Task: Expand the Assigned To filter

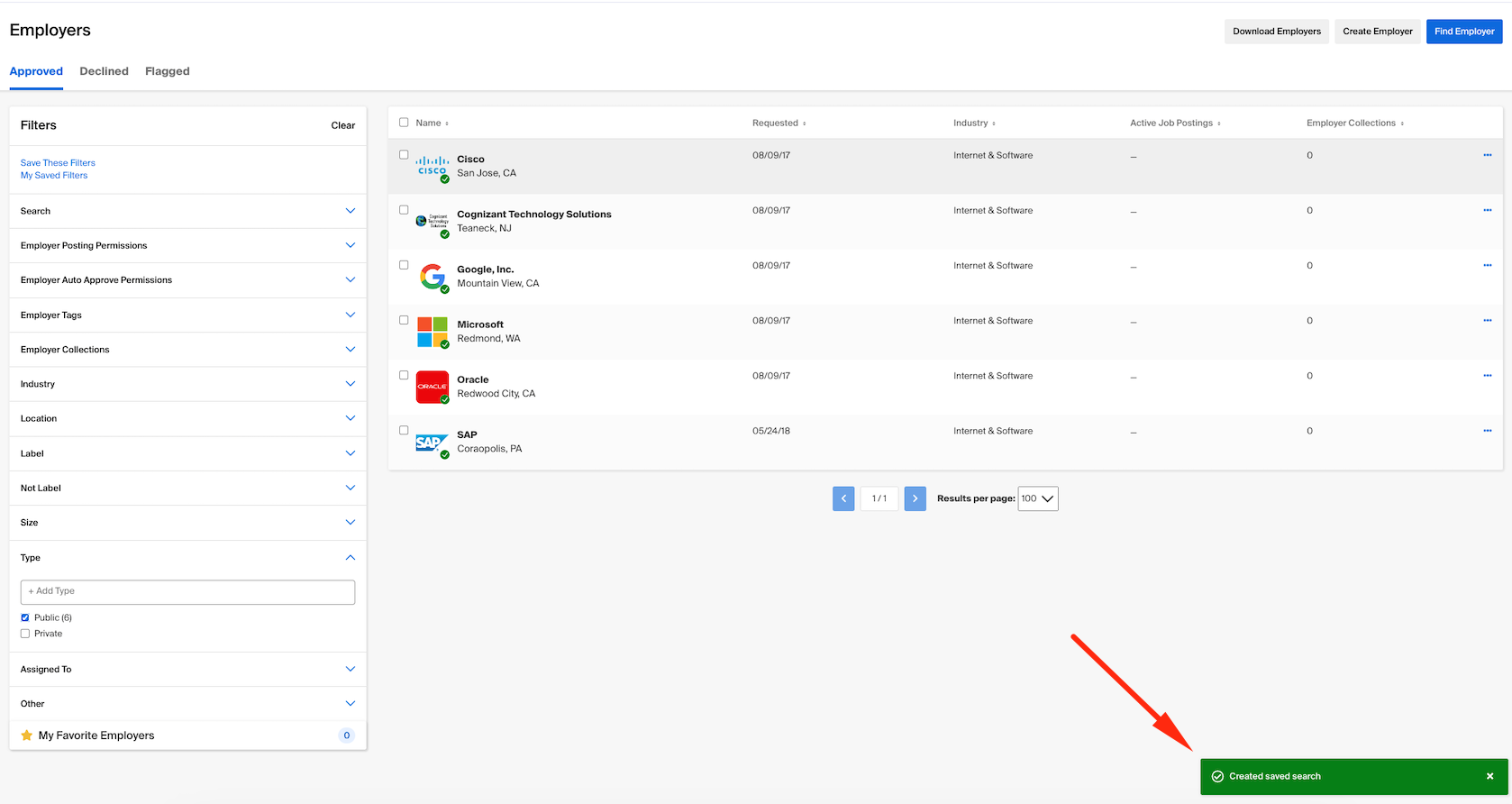Action: (x=187, y=670)
